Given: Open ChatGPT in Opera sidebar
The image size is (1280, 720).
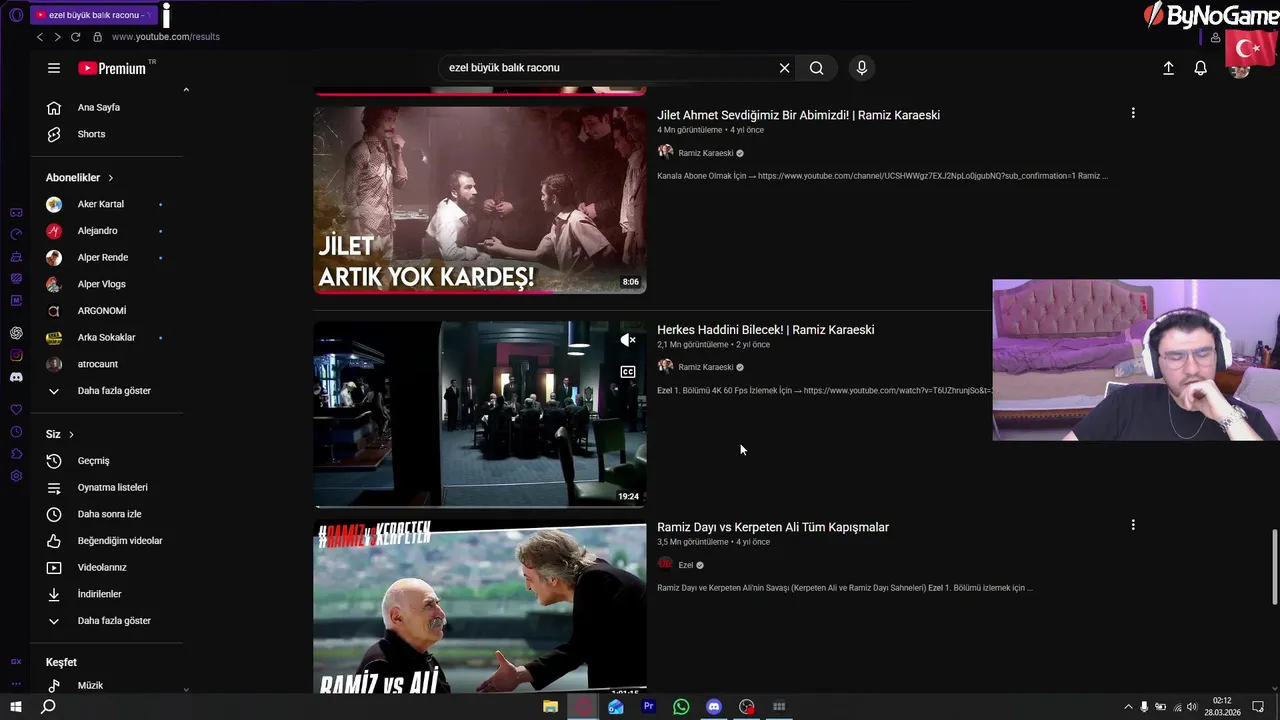Looking at the screenshot, I should click(x=16, y=333).
